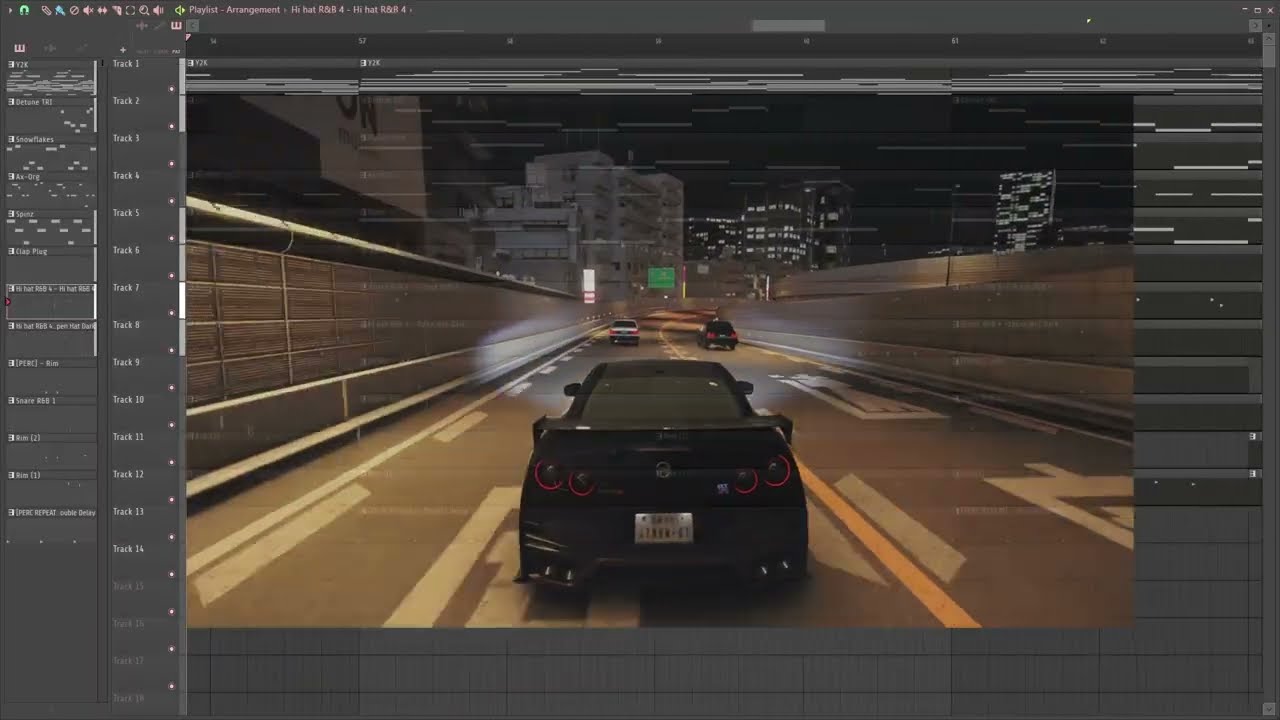Open menu icon of first Y2K clip
This screenshot has height=720, width=1280.
tap(191, 63)
